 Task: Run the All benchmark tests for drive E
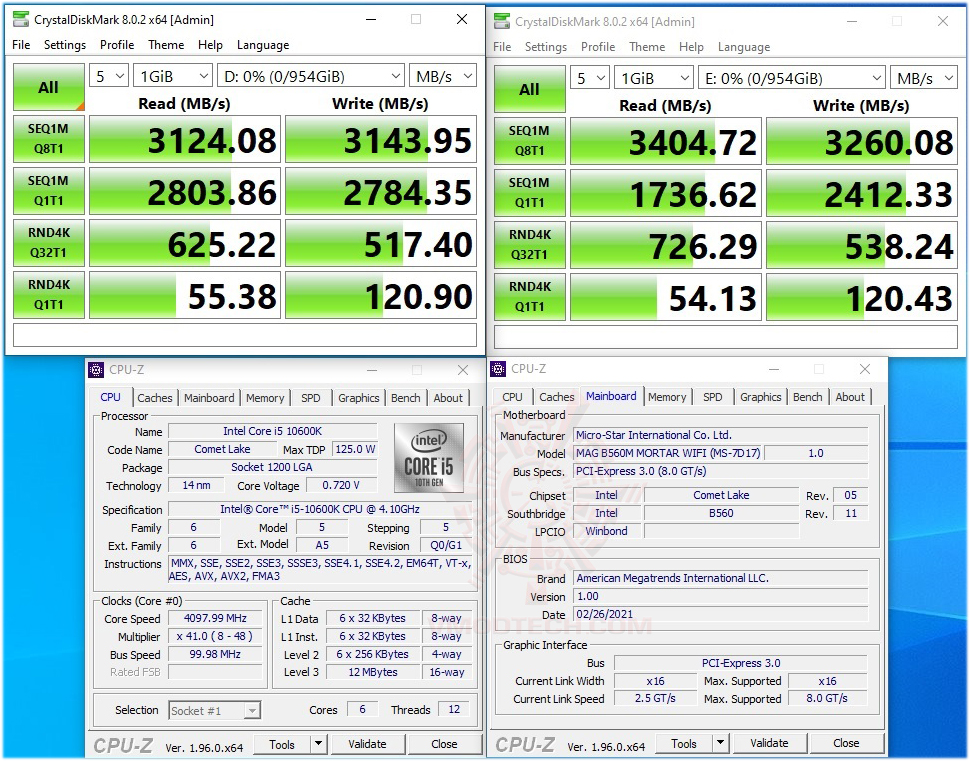tap(528, 88)
